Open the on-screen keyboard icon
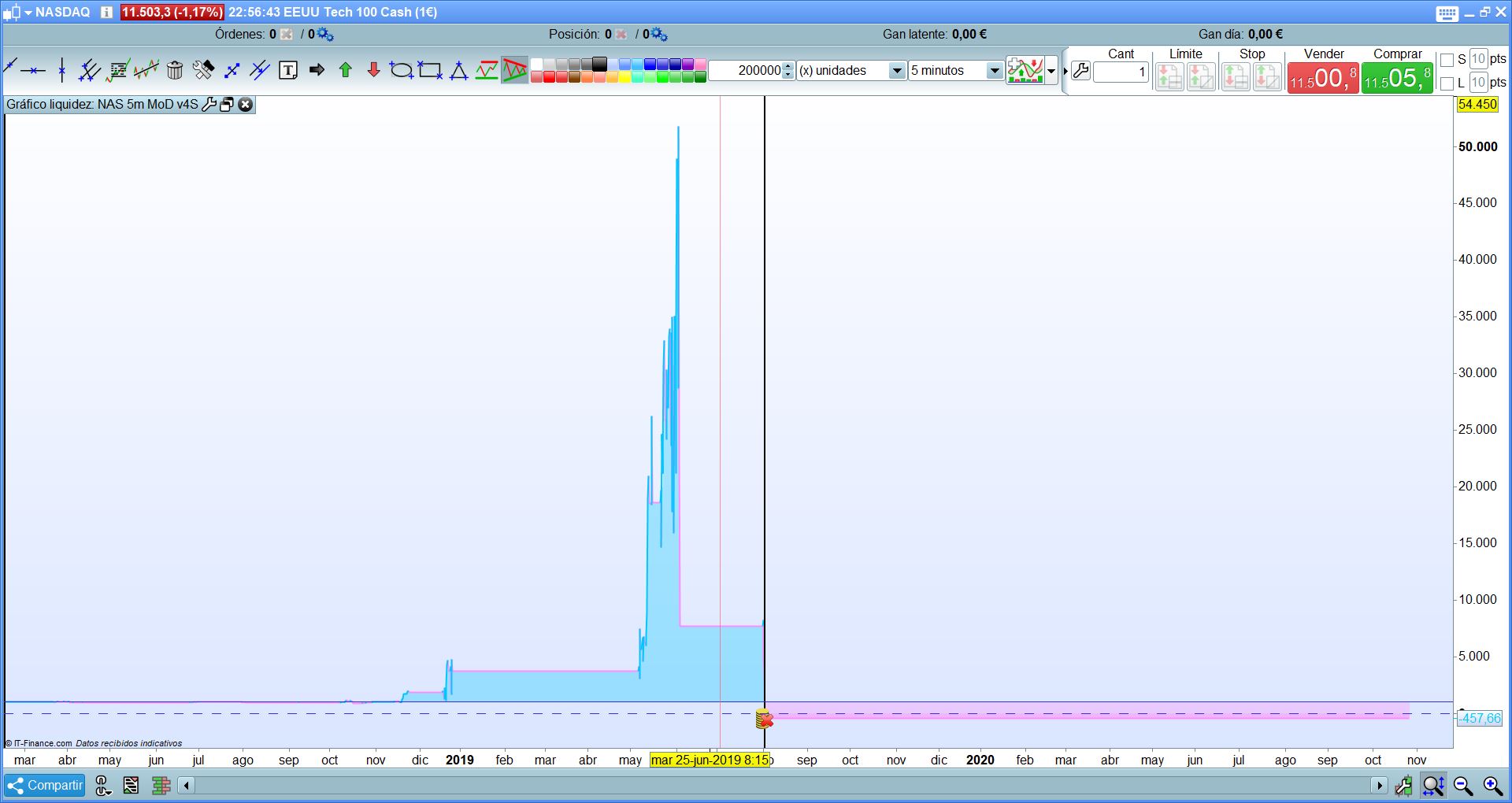The width and height of the screenshot is (1512, 803). coord(1447,13)
